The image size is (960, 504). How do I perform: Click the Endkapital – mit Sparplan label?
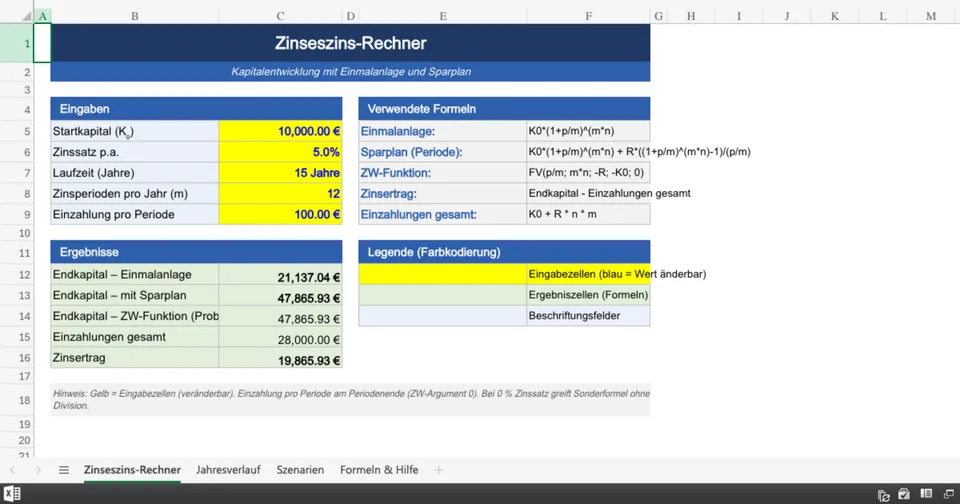[135, 296]
